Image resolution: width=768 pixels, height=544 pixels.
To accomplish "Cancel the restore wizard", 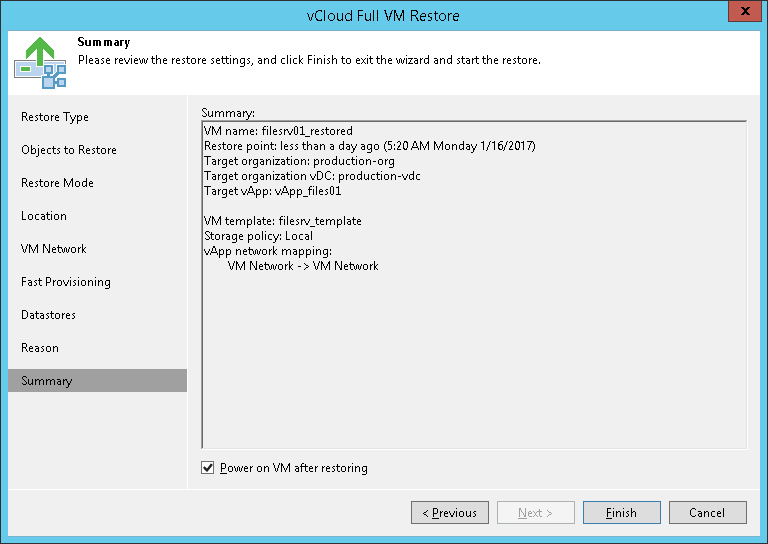I will click(707, 513).
